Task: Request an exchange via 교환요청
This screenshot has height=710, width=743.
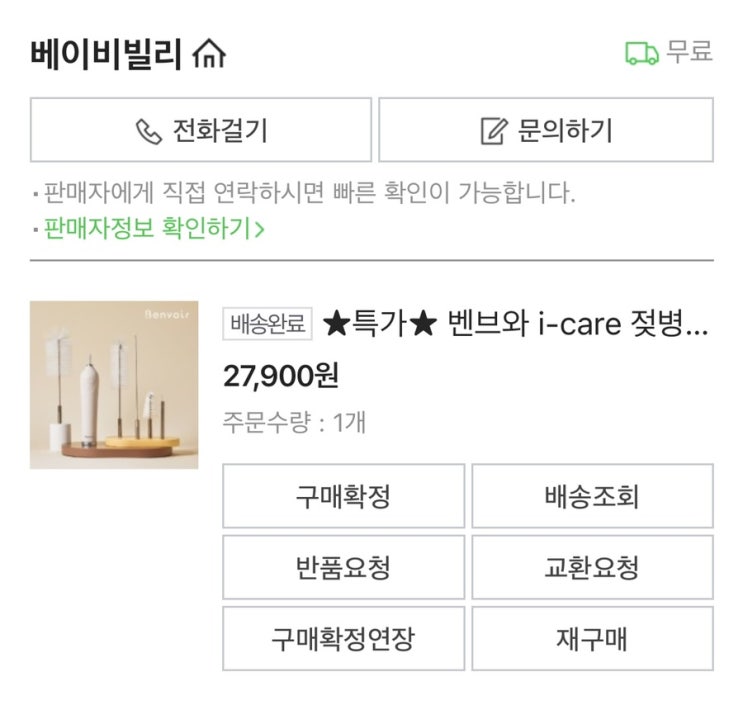Action: point(592,568)
